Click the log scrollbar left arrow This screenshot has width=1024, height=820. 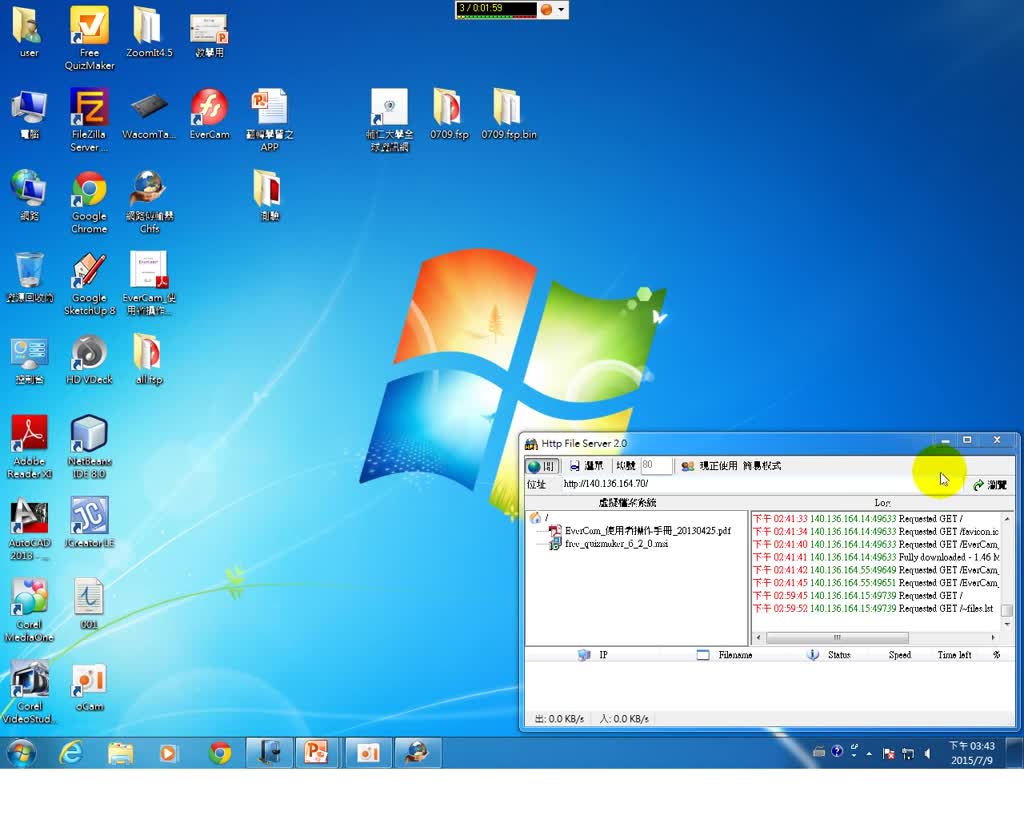coord(758,637)
